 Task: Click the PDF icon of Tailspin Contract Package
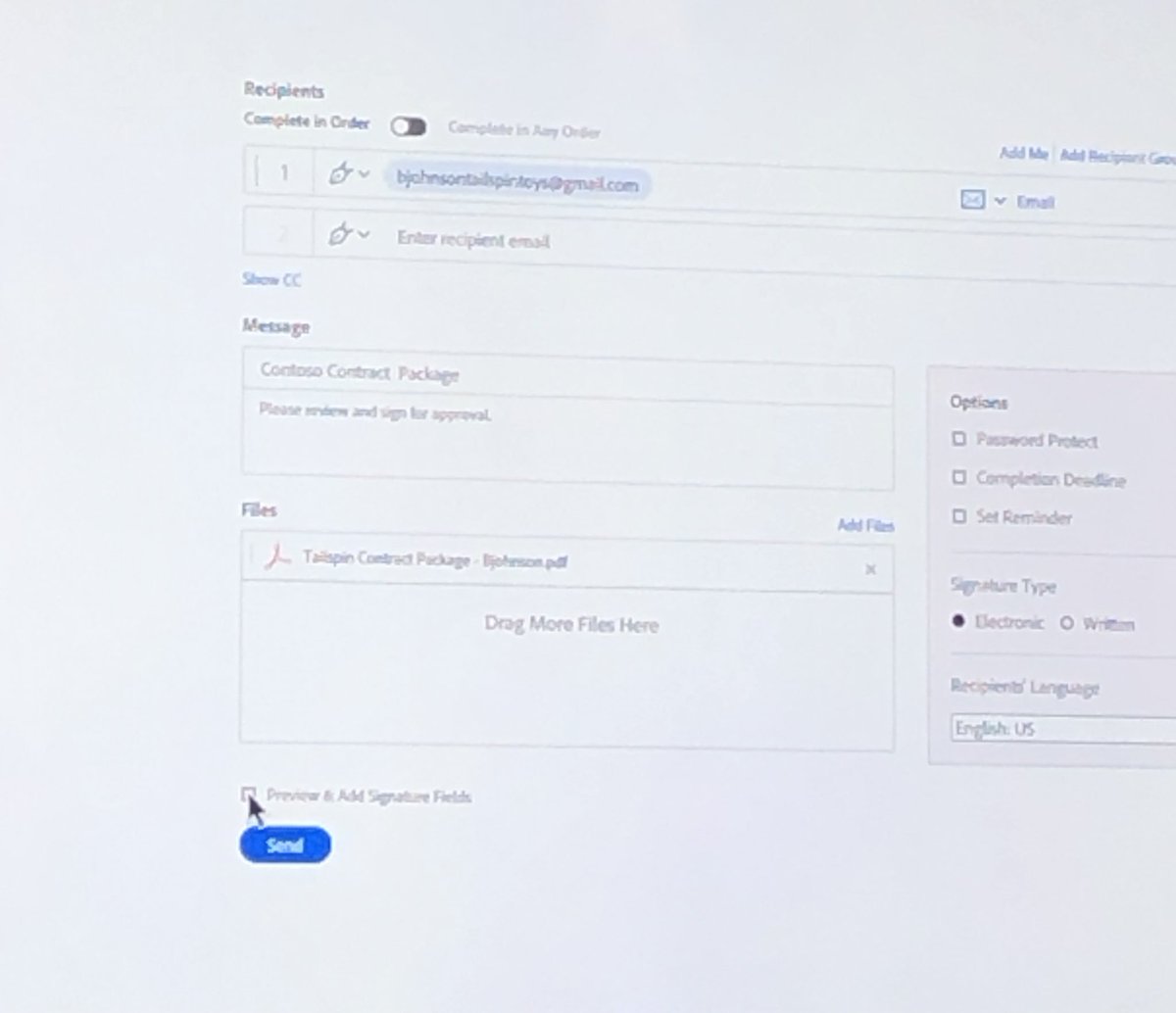279,557
